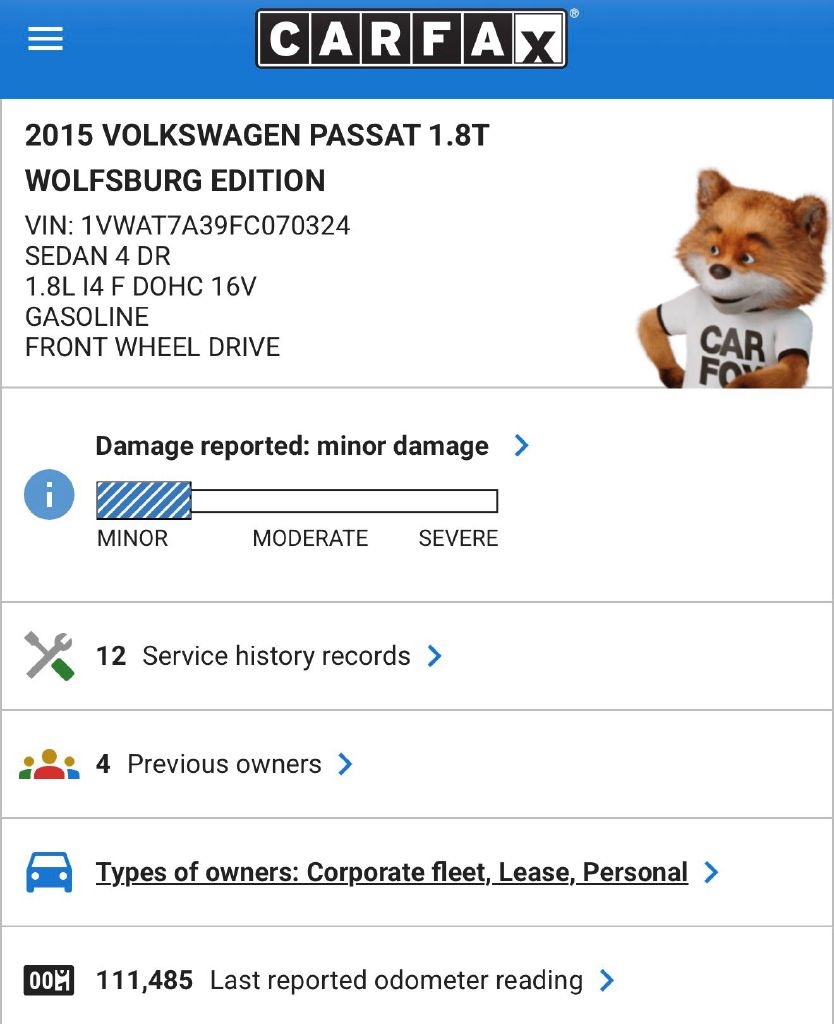Expand last reported odometer reading chevron
This screenshot has height=1024, width=834.
(607, 980)
